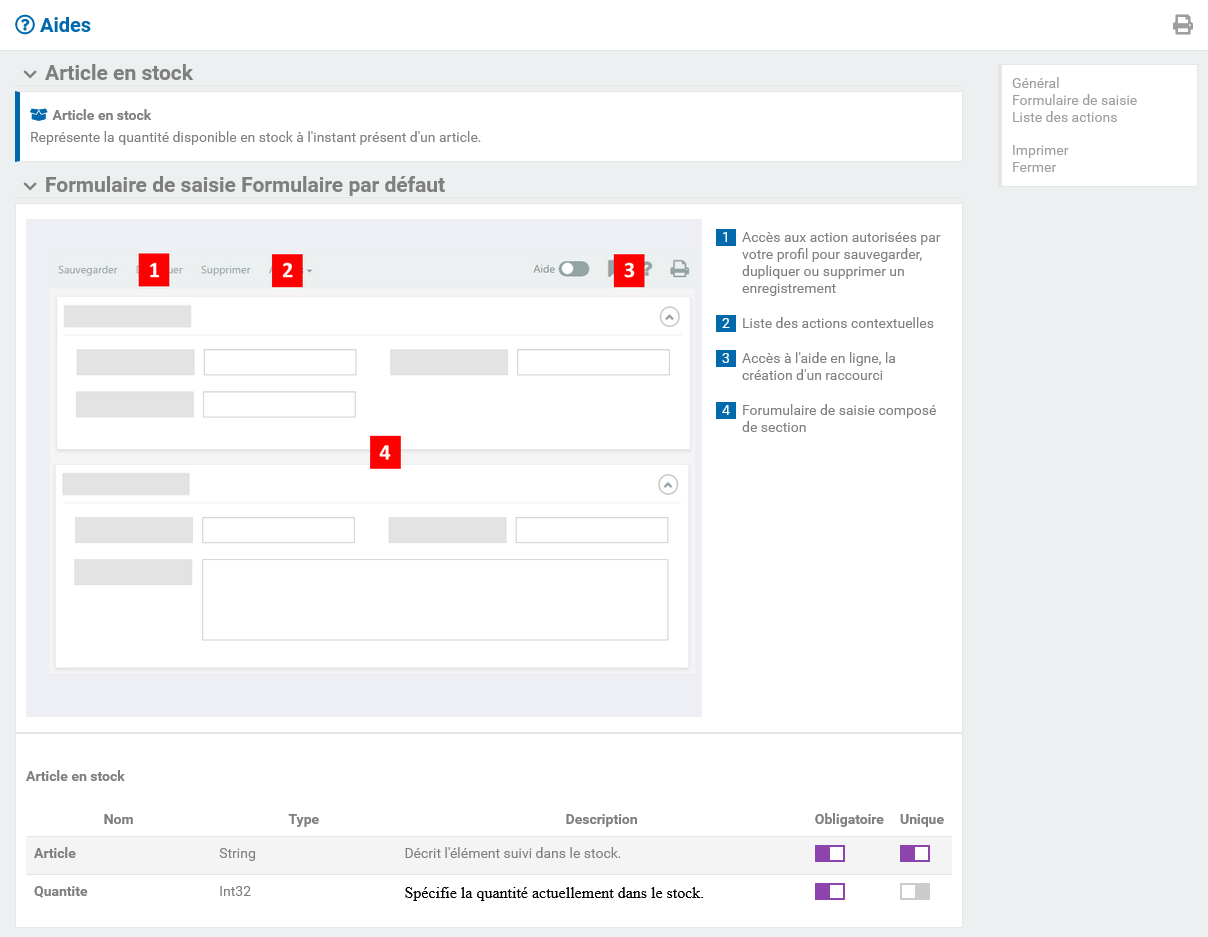Click the Fermer link in side panel
This screenshot has width=1208, height=937.
pyautogui.click(x=1034, y=167)
